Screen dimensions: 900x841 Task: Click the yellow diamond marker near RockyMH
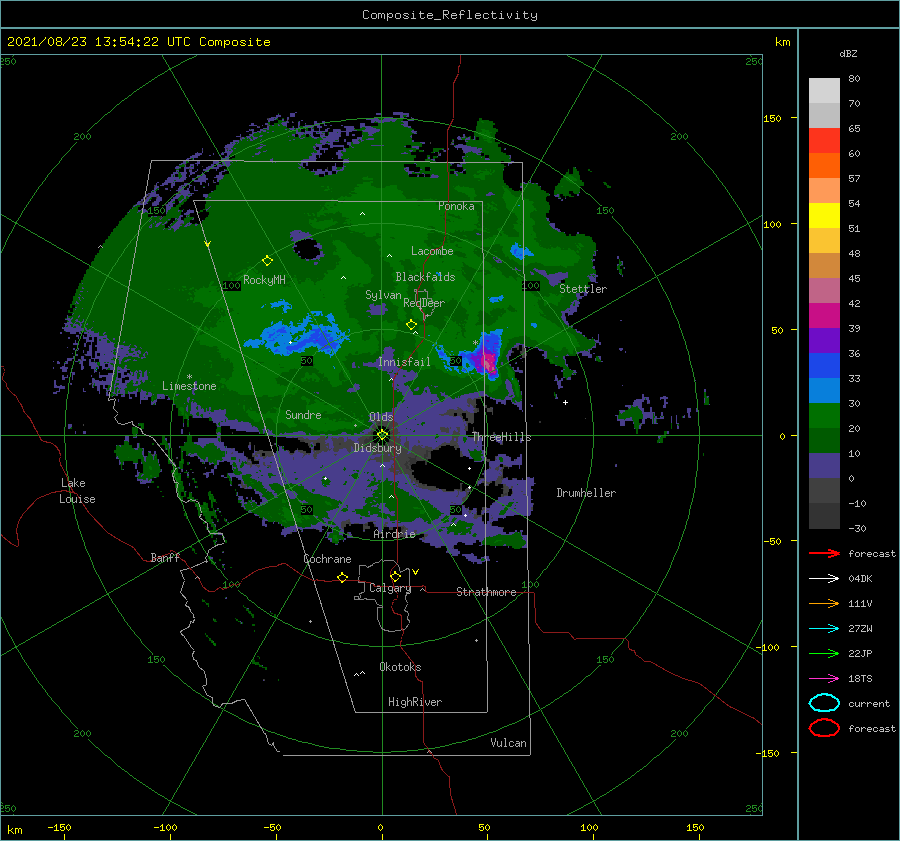[267, 261]
